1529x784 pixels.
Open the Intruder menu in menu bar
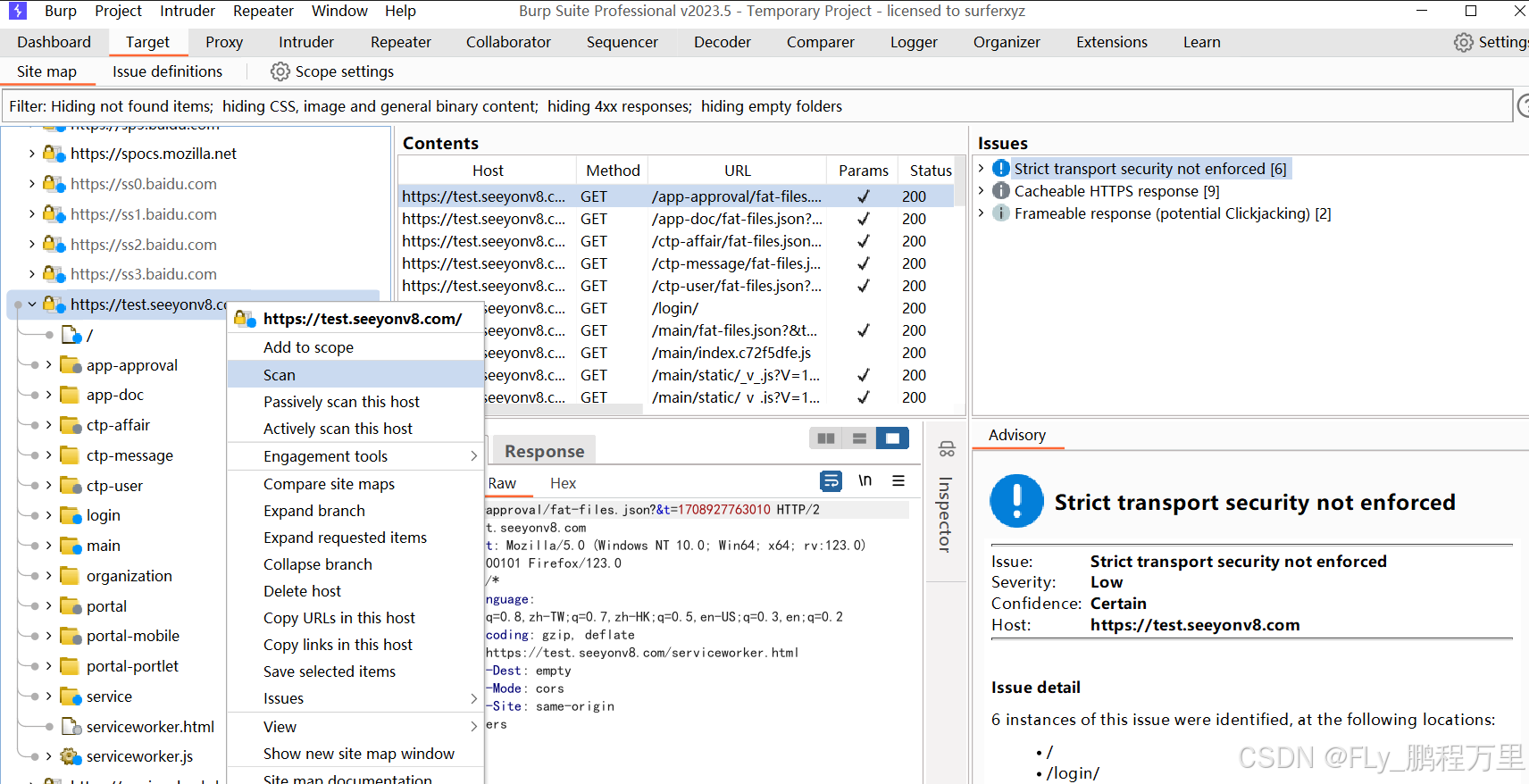188,11
